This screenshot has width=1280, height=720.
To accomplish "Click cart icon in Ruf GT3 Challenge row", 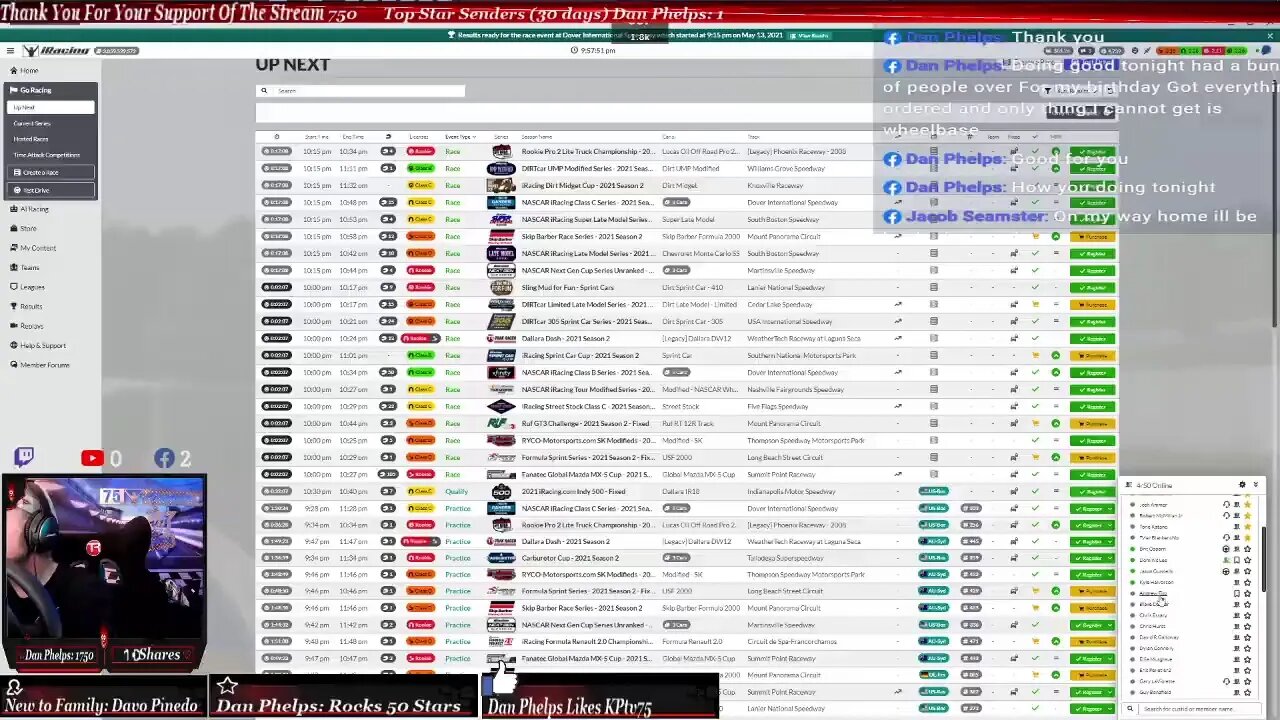I will (1035, 424).
